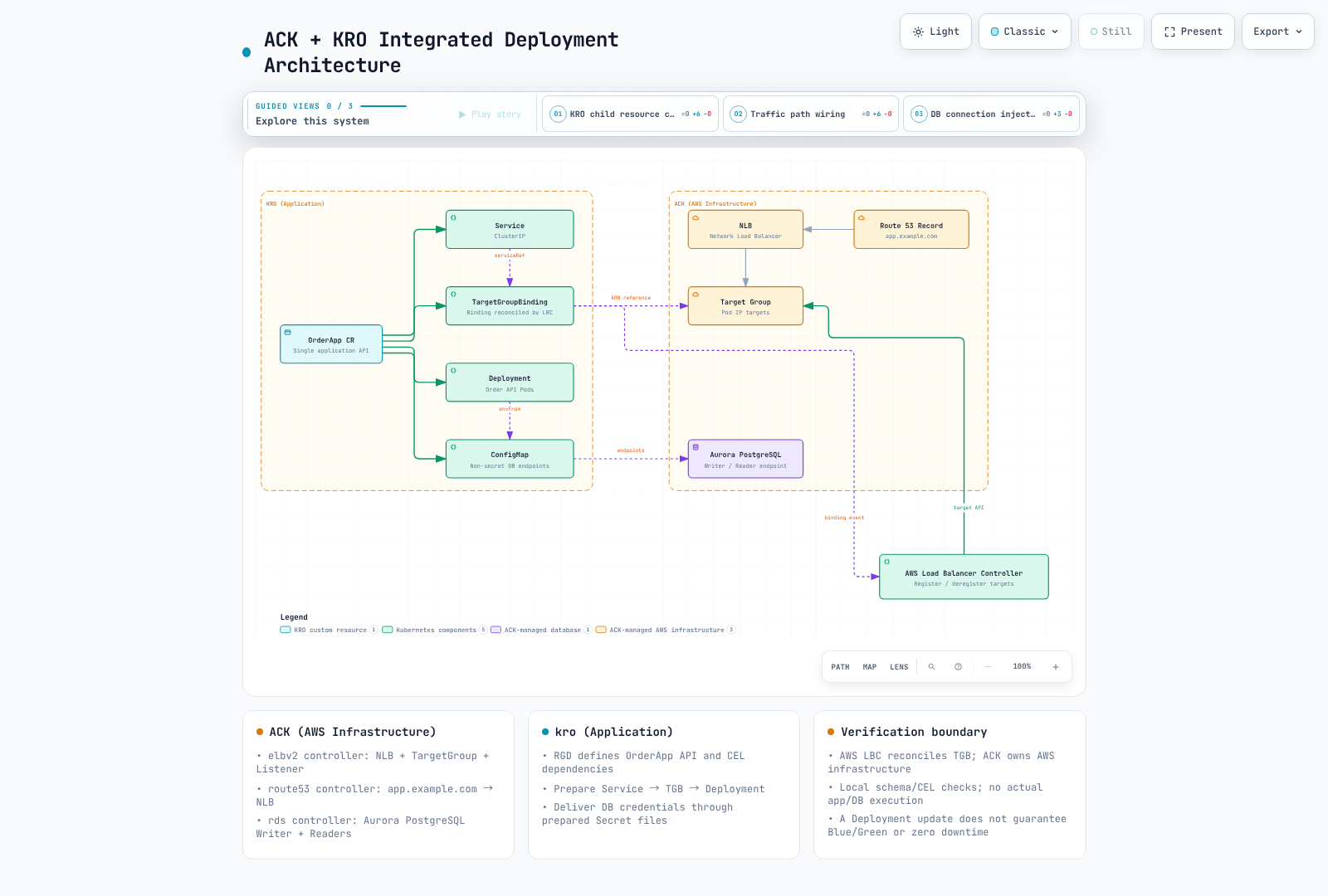Toggle Kubernetes components legend filter
The image size is (1328, 896).
[x=435, y=631]
